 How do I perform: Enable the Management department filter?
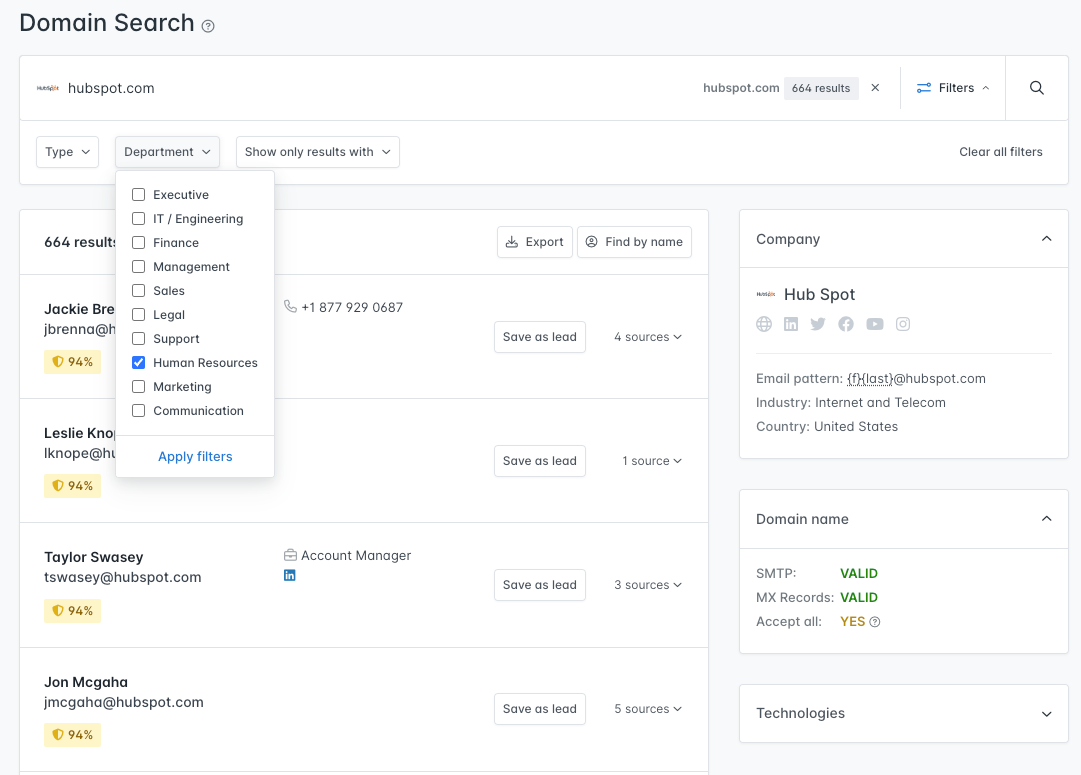(139, 267)
